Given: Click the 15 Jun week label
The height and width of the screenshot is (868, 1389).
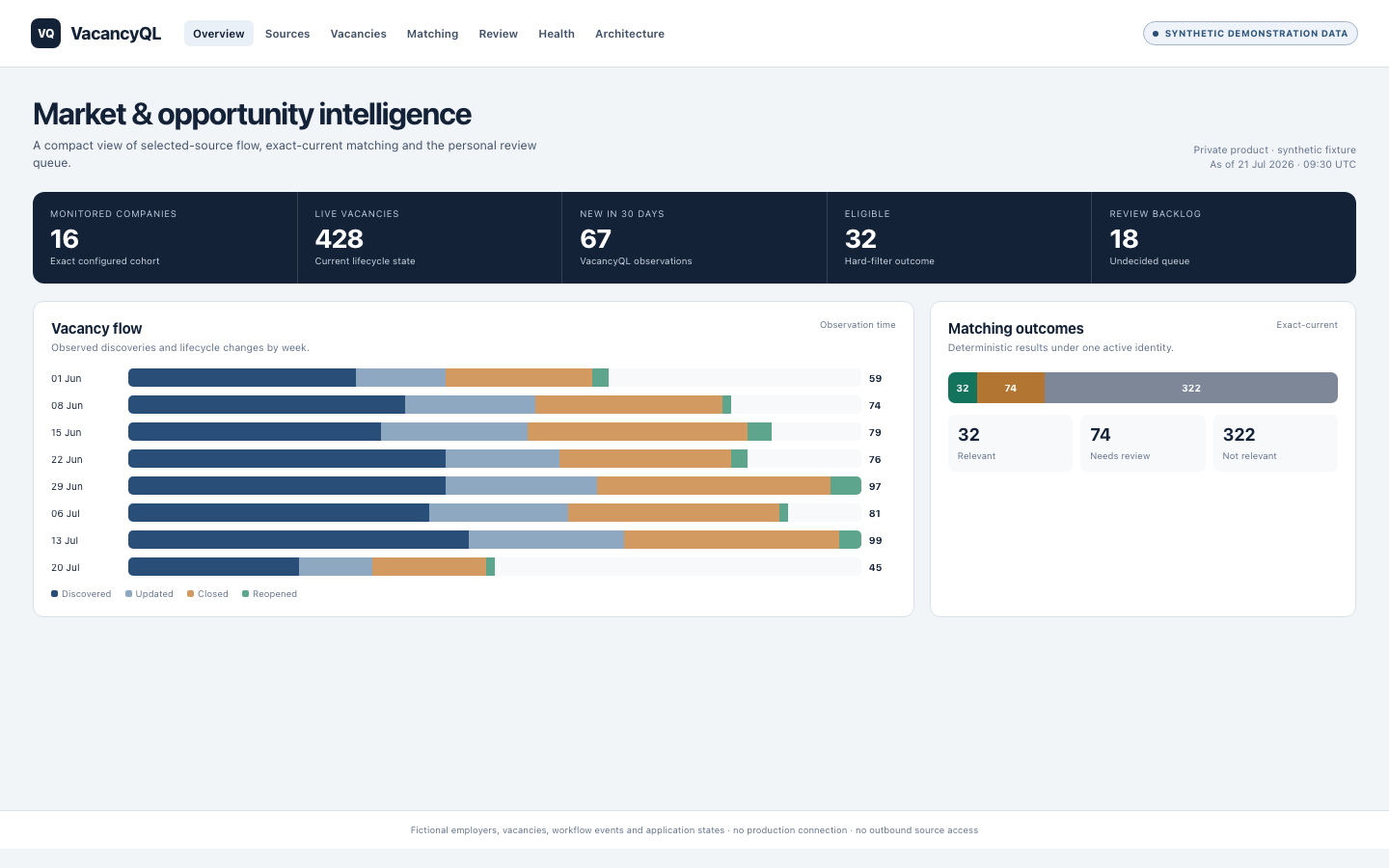Looking at the screenshot, I should click(67, 433).
